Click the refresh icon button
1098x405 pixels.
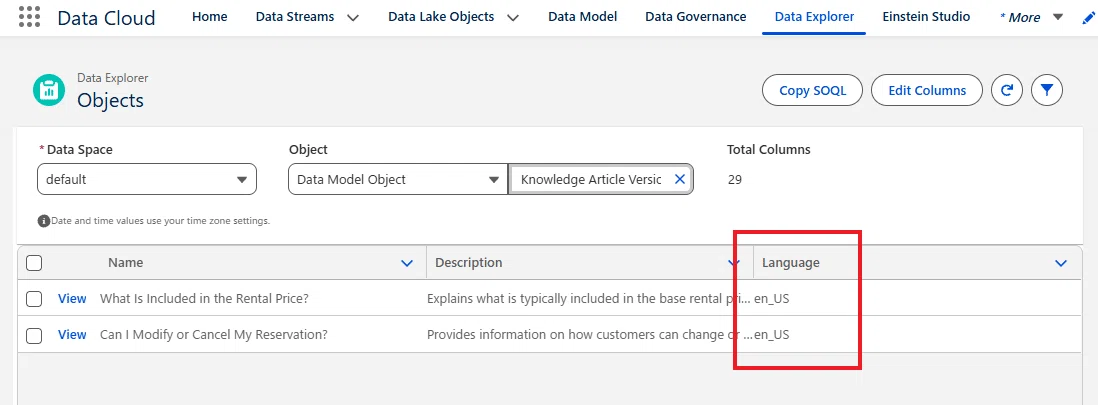(x=1007, y=90)
